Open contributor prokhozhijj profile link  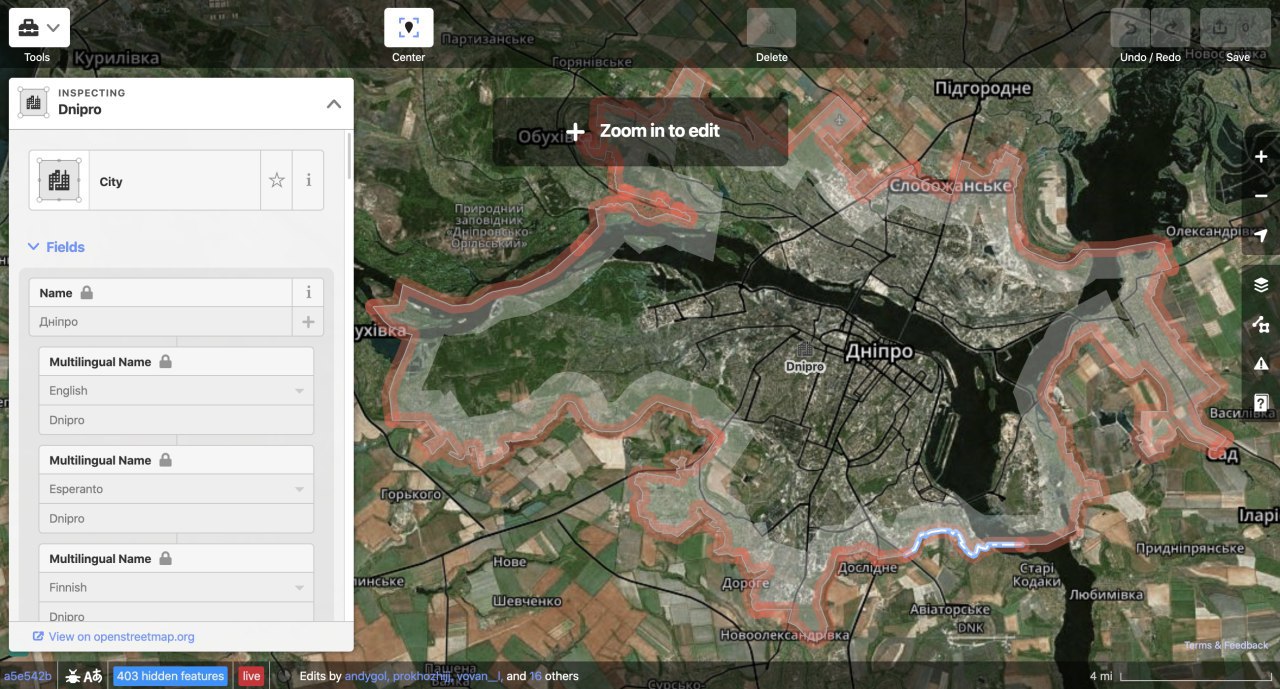[422, 676]
